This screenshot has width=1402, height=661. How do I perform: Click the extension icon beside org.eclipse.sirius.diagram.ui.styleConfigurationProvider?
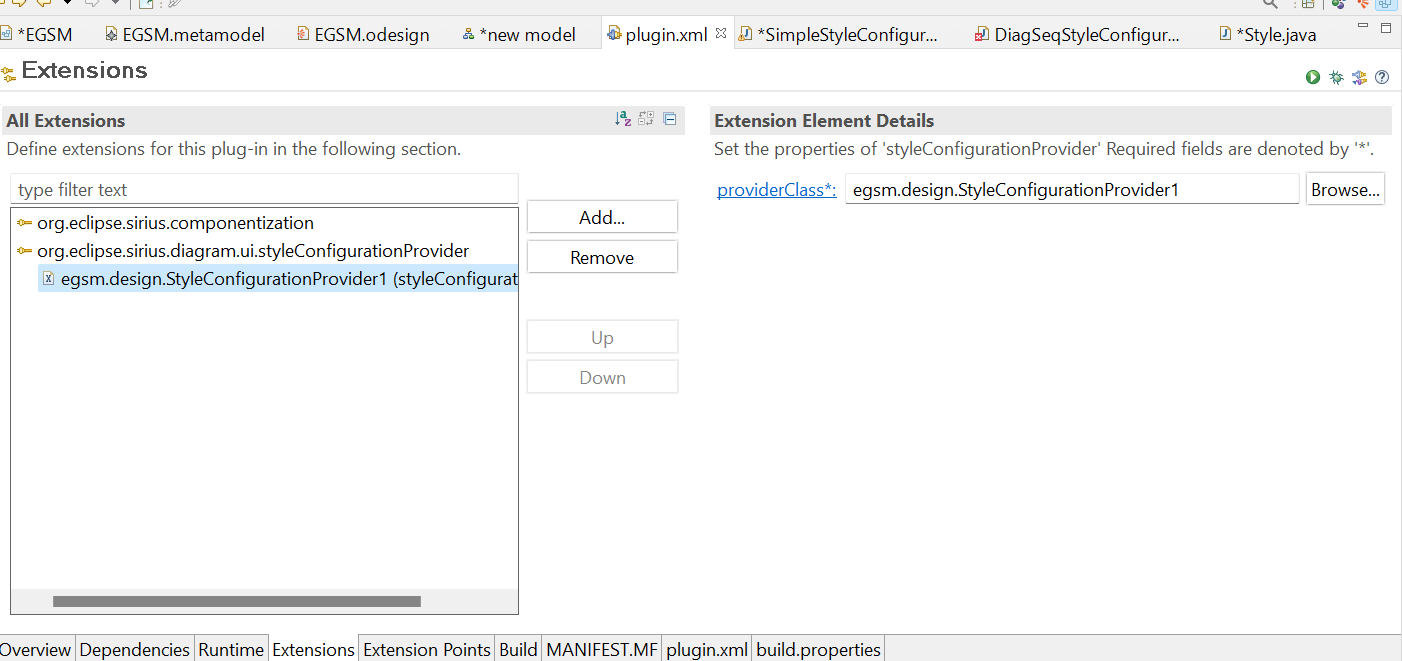point(24,251)
